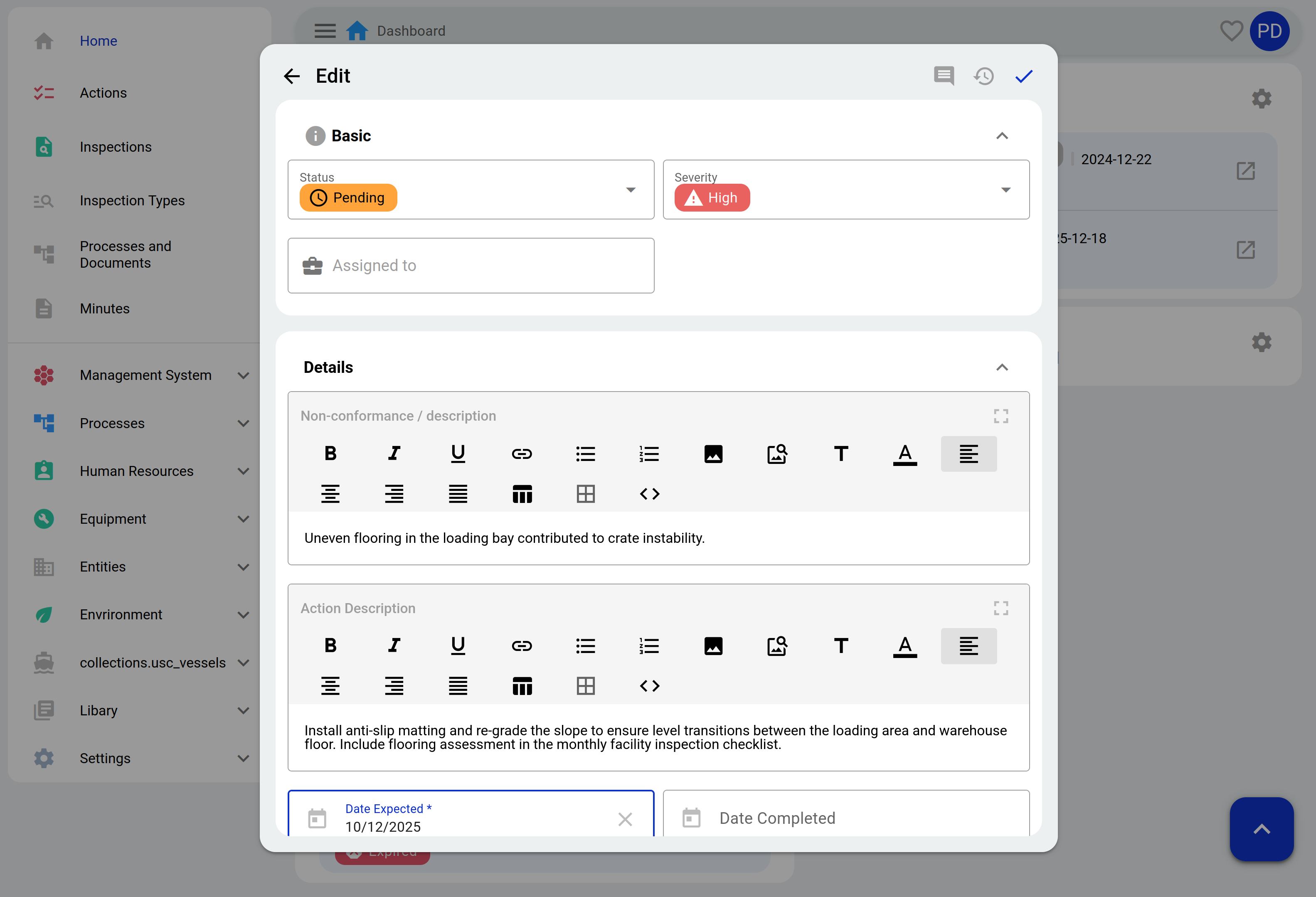The height and width of the screenshot is (897, 1316).
Task: Open Inspections in the sidebar
Action: [x=116, y=147]
